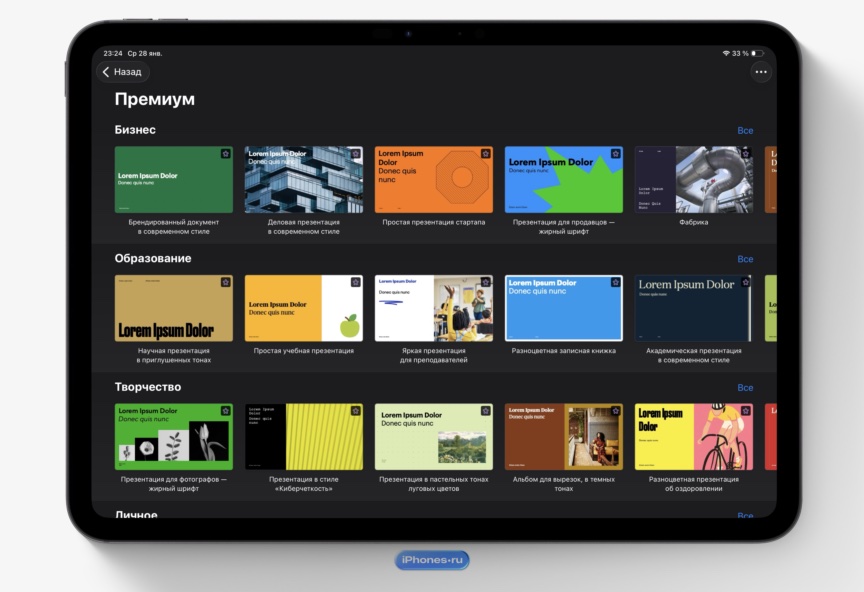
Task: Open the Презентация для продавцов template
Action: point(564,180)
